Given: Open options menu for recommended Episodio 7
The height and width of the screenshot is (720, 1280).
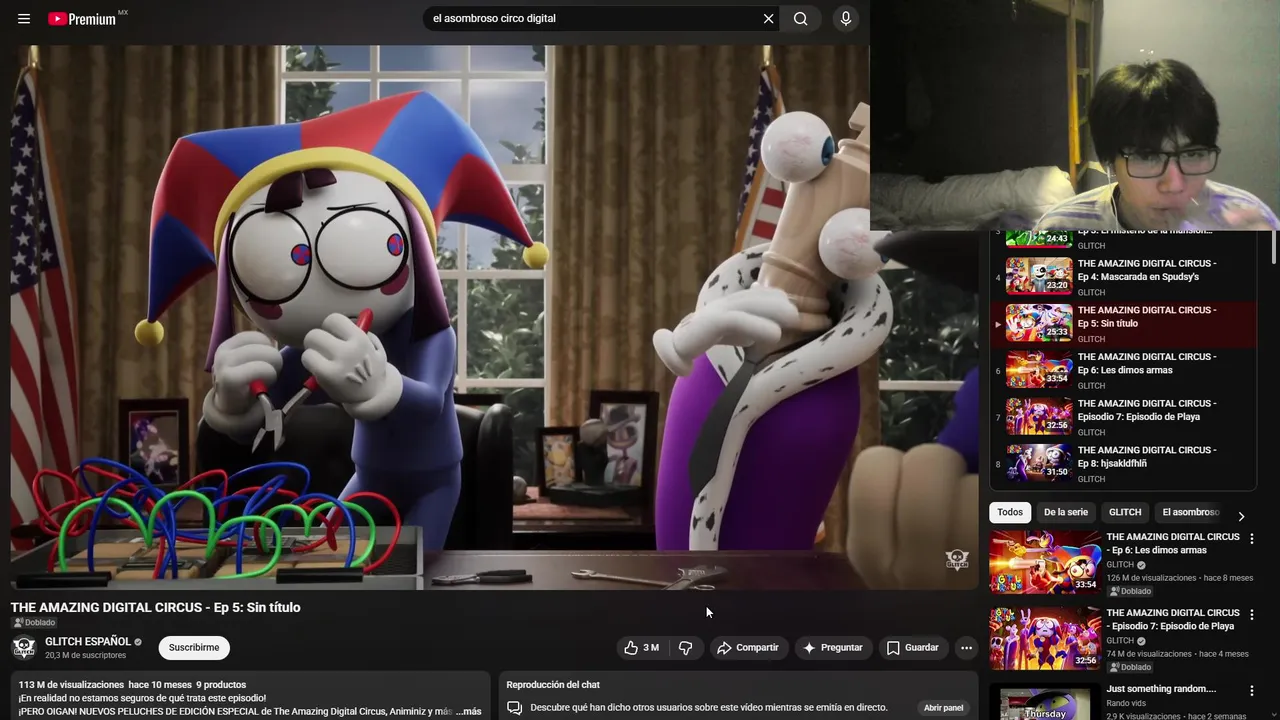Looking at the screenshot, I should [x=1251, y=615].
